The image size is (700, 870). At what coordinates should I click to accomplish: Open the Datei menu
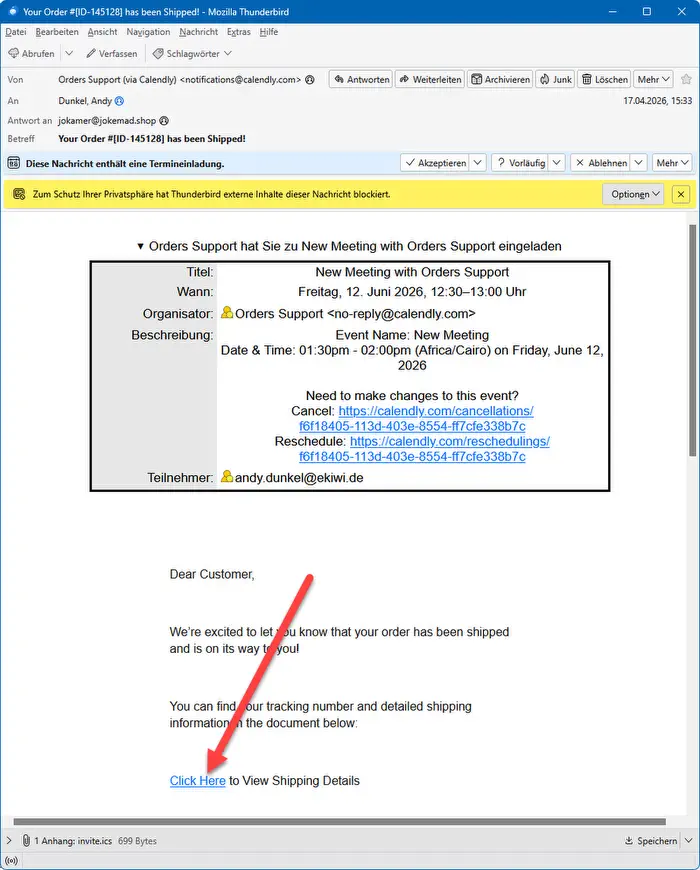tap(16, 32)
